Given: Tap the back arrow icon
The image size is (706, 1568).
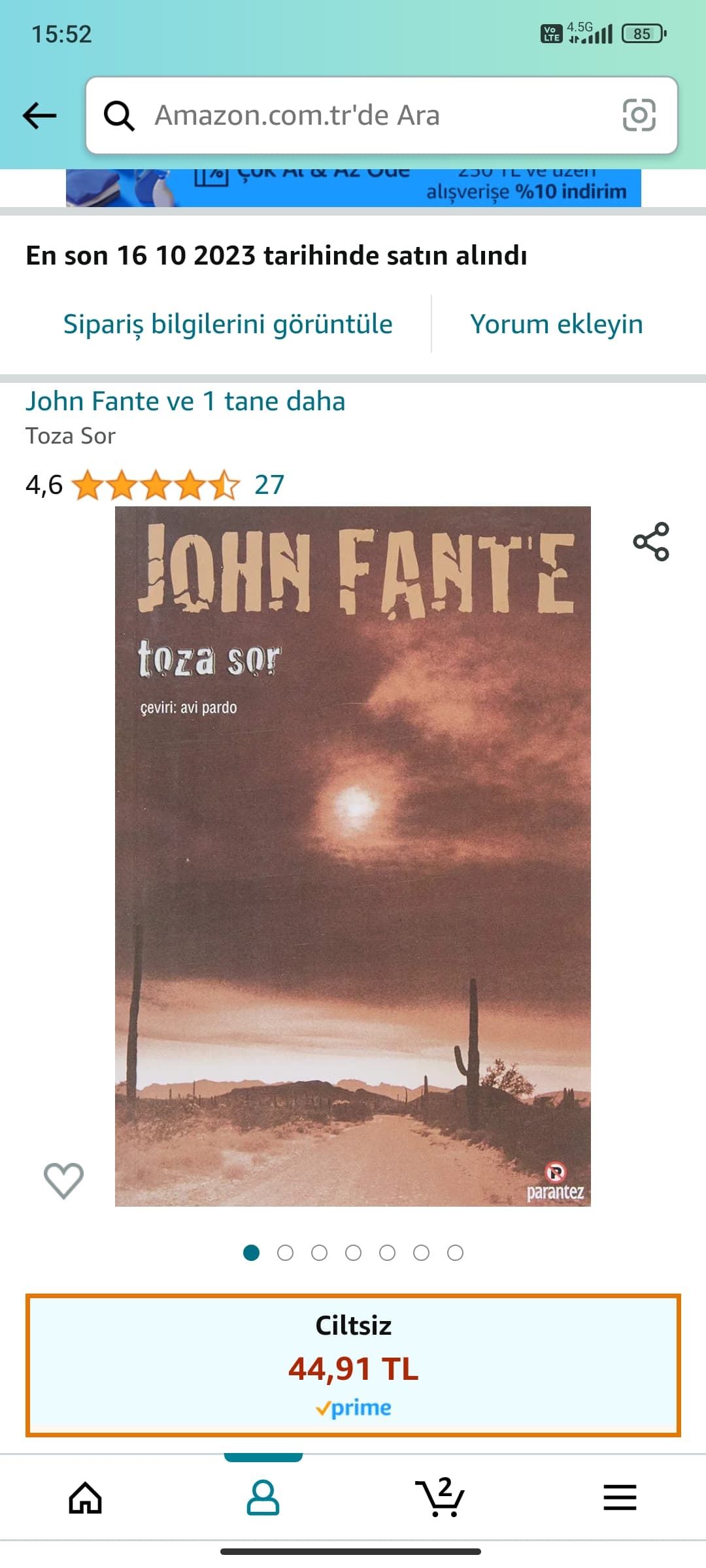Looking at the screenshot, I should click(x=40, y=116).
